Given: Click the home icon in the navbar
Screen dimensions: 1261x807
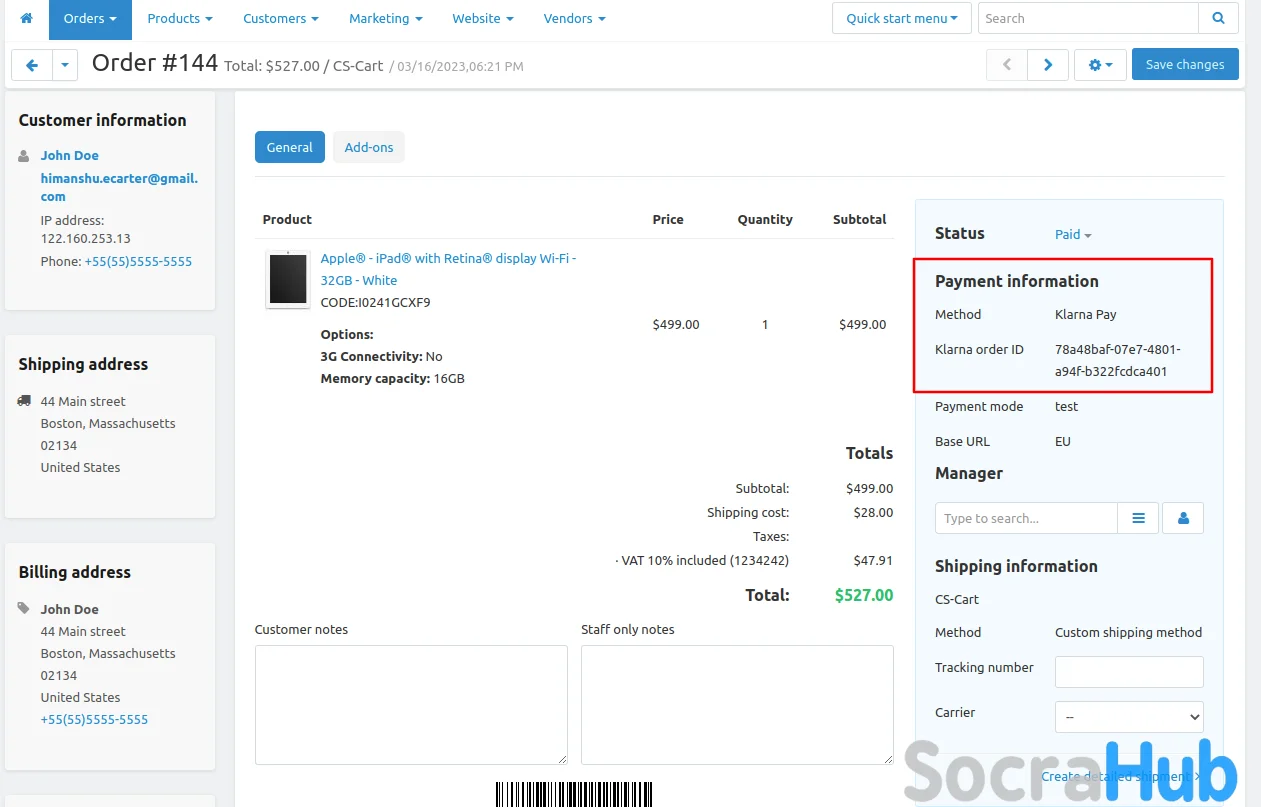Looking at the screenshot, I should tap(26, 19).
